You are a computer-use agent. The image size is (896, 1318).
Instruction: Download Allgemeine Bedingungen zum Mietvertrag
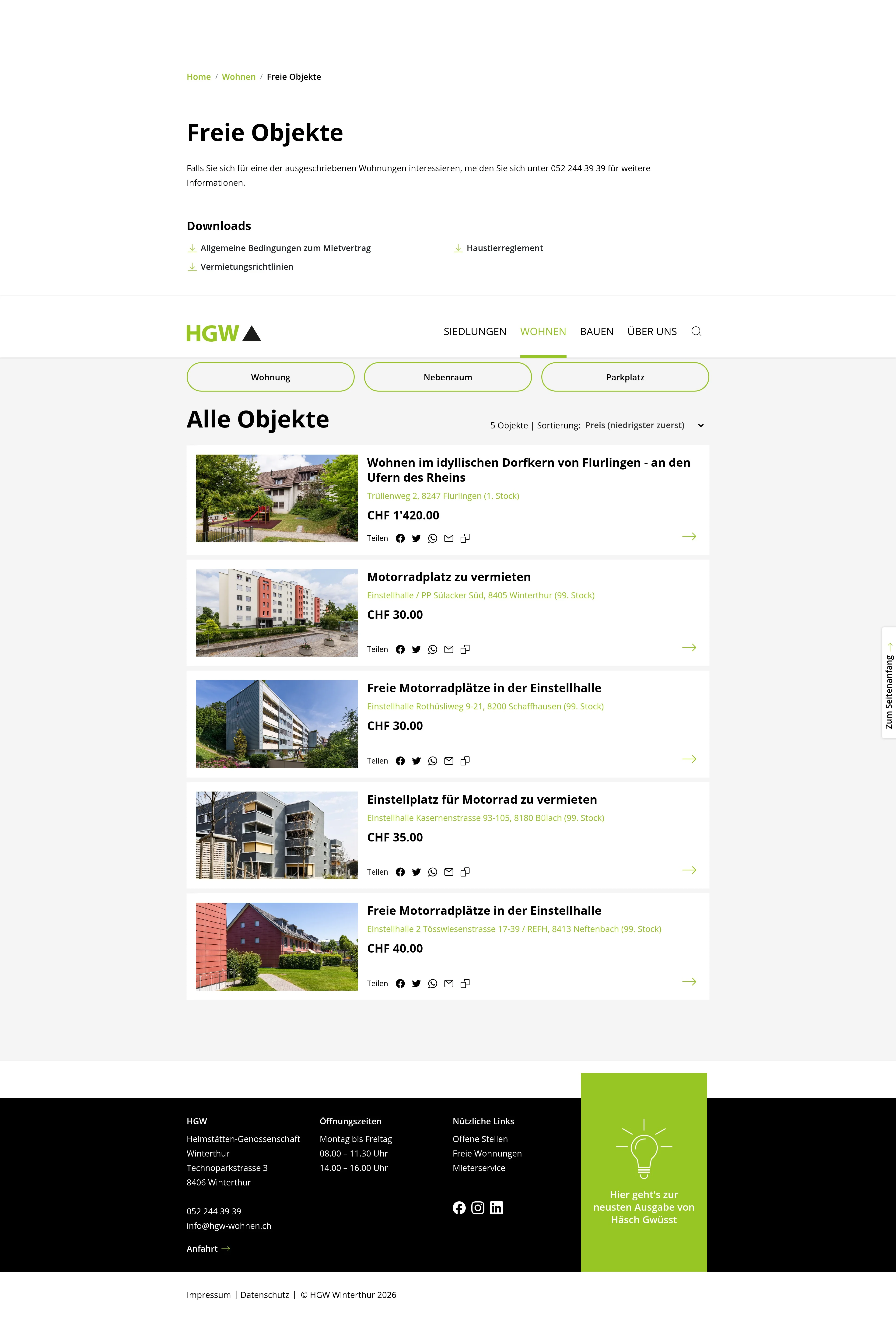(x=279, y=248)
